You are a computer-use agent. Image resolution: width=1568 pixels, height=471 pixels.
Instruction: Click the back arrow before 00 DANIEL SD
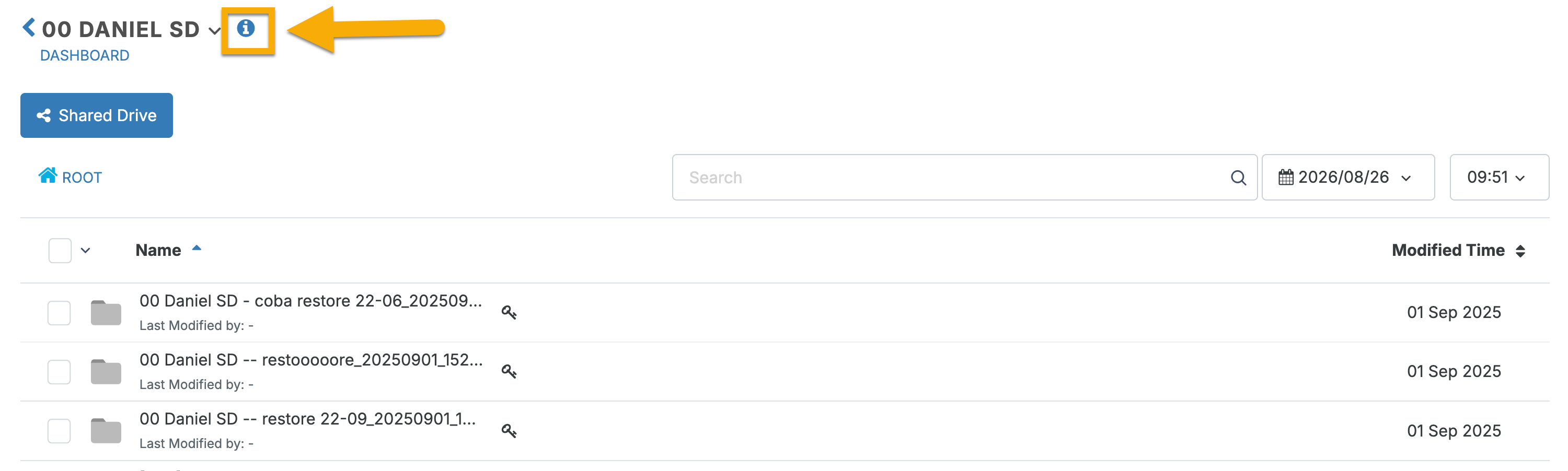[x=29, y=27]
